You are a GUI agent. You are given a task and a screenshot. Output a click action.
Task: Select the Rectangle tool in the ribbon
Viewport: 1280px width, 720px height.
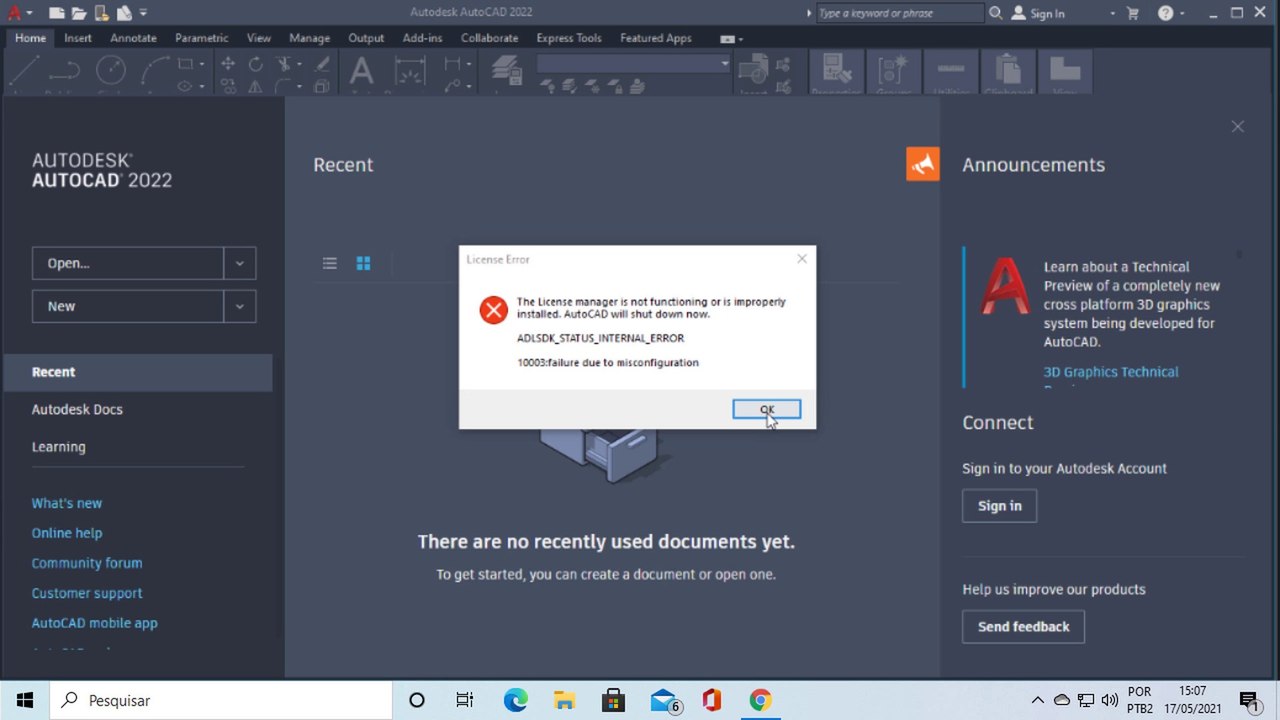(185, 64)
